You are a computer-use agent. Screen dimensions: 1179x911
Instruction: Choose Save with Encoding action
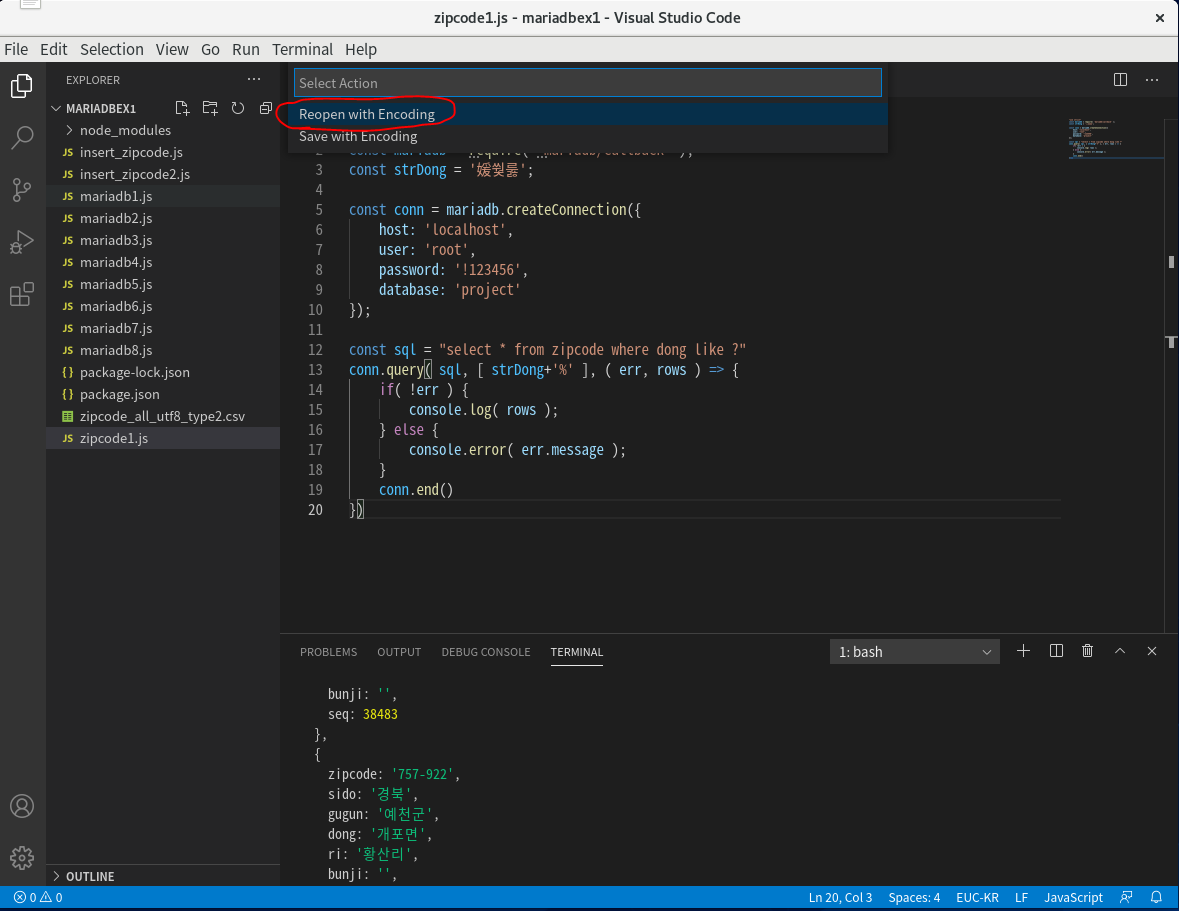(588, 136)
